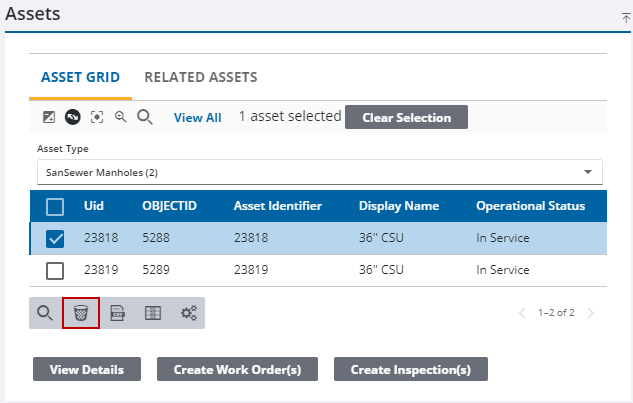Click the first square icon in top toolbar
The image size is (633, 403).
(49, 117)
